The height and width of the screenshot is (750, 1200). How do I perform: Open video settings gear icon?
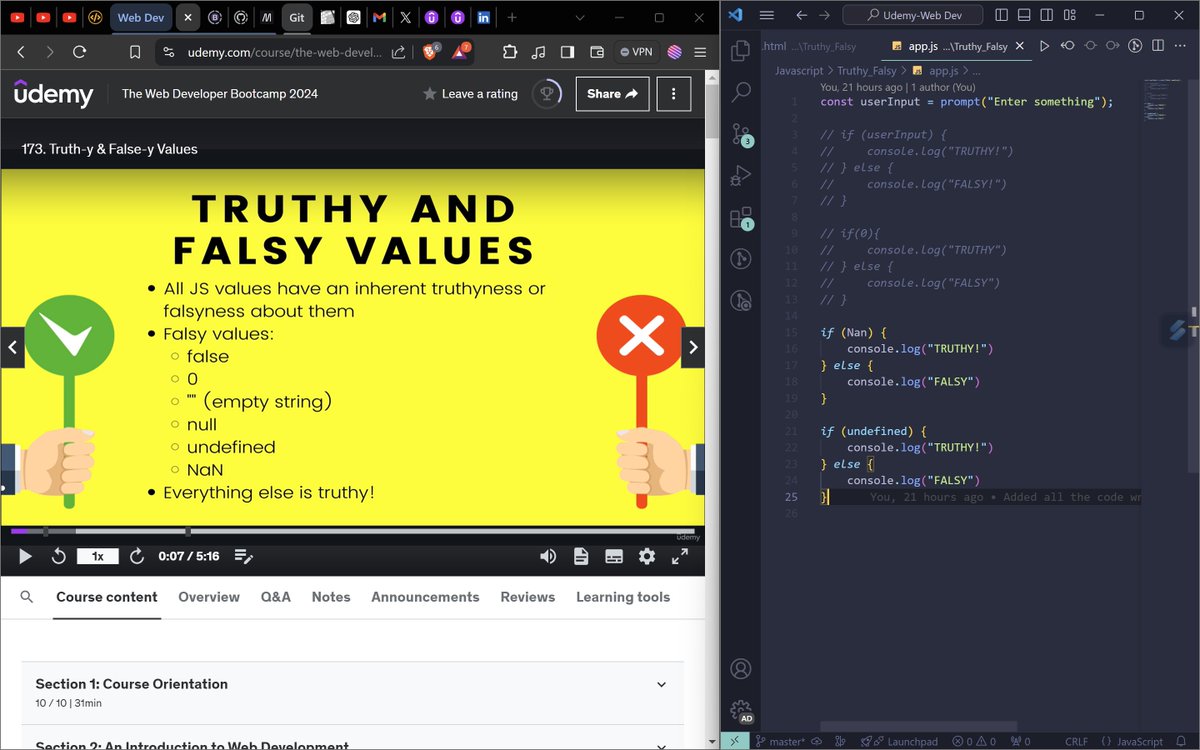pyautogui.click(x=647, y=556)
